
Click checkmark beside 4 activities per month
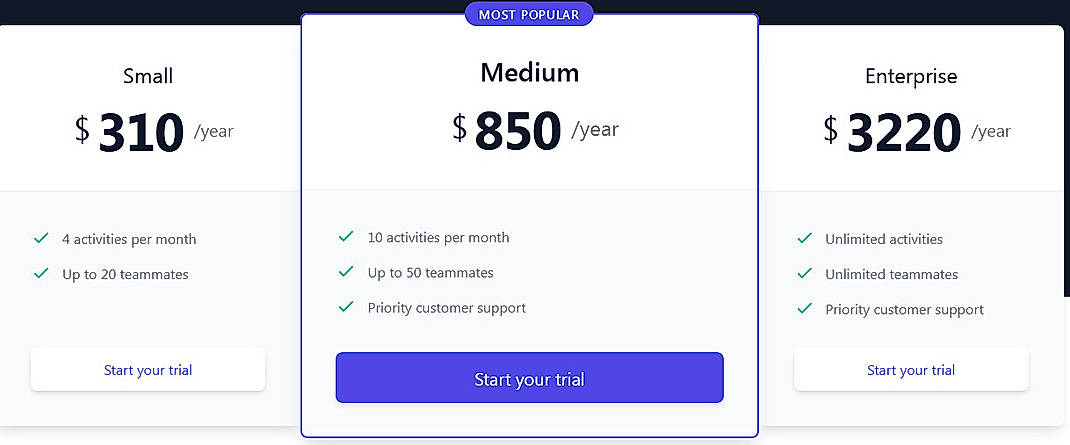click(41, 239)
